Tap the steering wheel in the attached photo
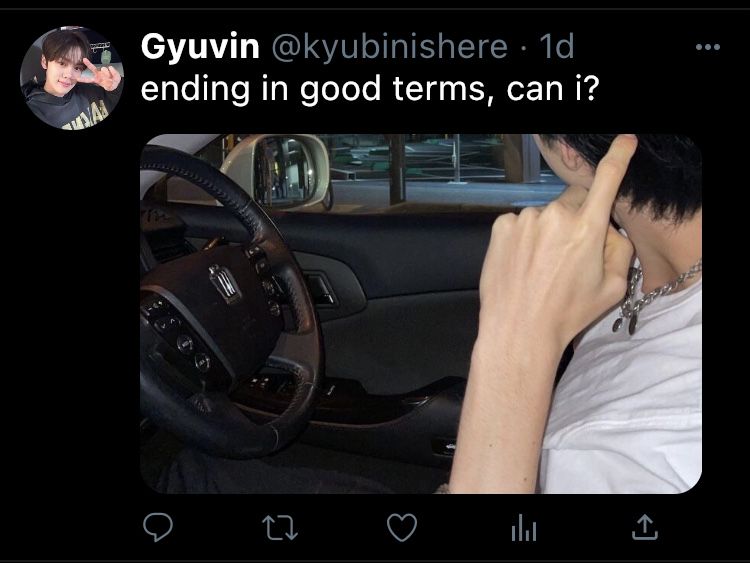This screenshot has height=563, width=750. (225, 306)
